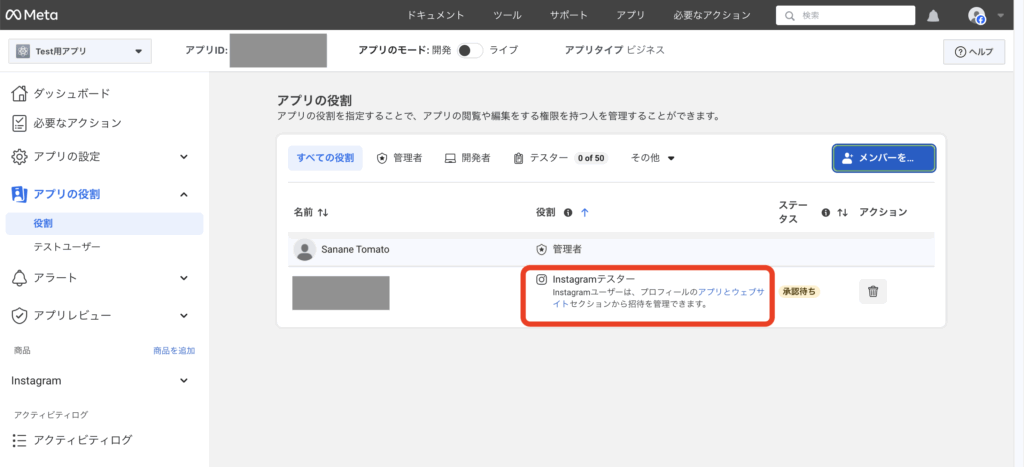The height and width of the screenshot is (467, 1024).
Task: Click the アラート bell icon in sidebar
Action: pos(20,278)
